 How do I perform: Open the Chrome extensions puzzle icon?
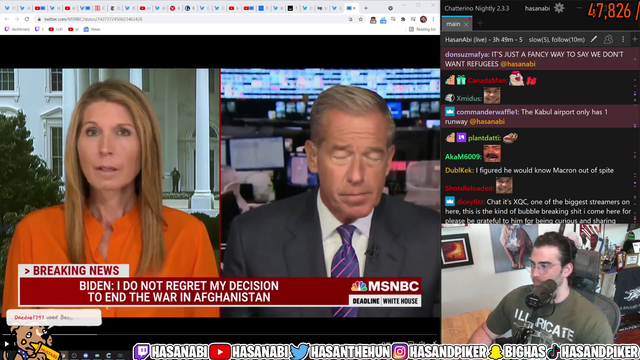pyautogui.click(x=403, y=19)
